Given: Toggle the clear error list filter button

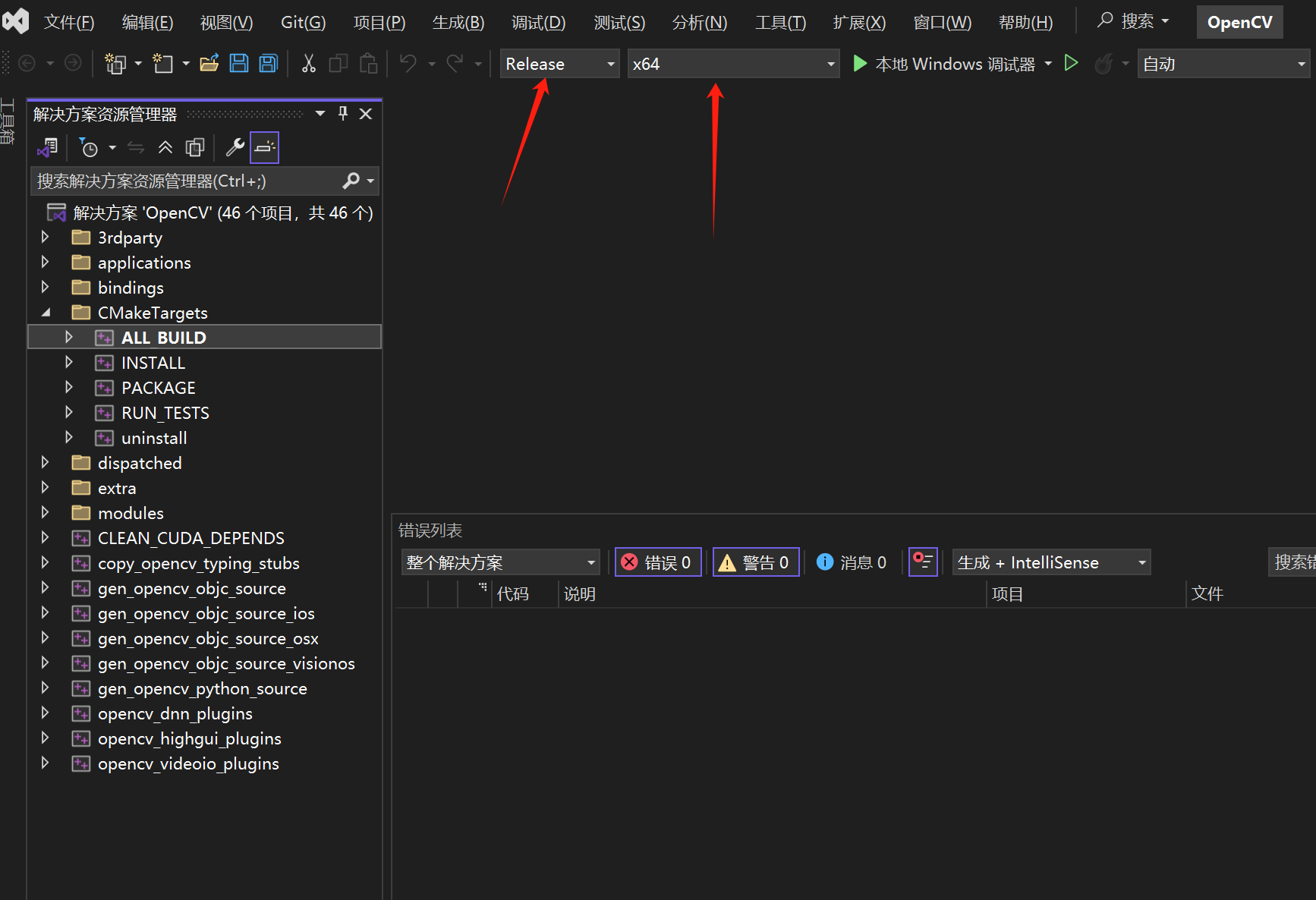Looking at the screenshot, I should click(x=923, y=562).
